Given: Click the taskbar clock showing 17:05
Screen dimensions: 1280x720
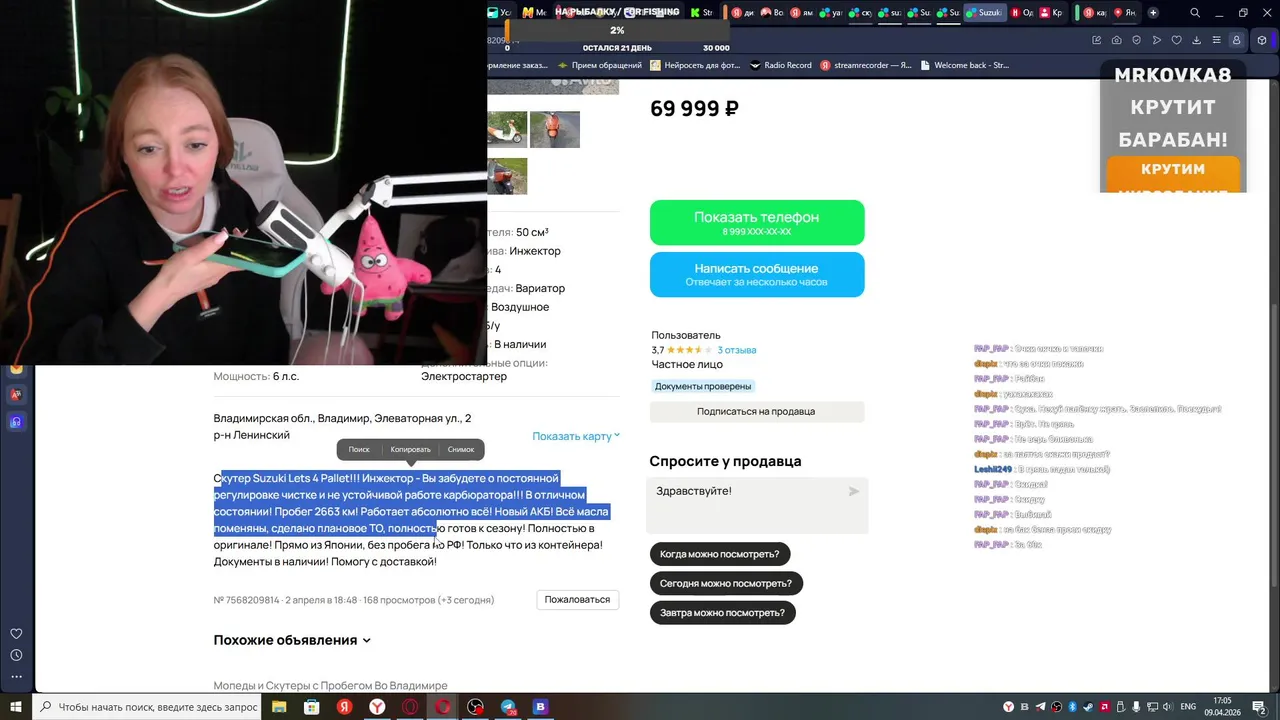Looking at the screenshot, I should [x=1222, y=707].
